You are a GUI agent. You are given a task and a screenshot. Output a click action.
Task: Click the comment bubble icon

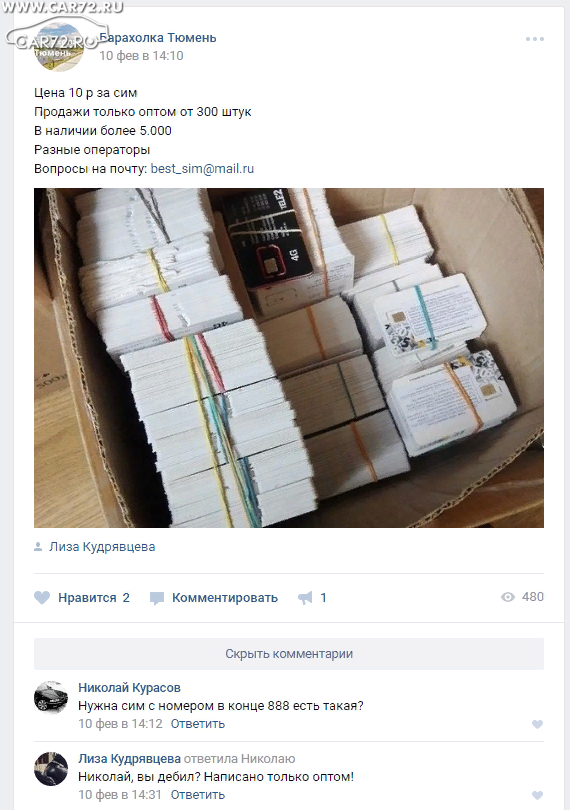pos(157,598)
